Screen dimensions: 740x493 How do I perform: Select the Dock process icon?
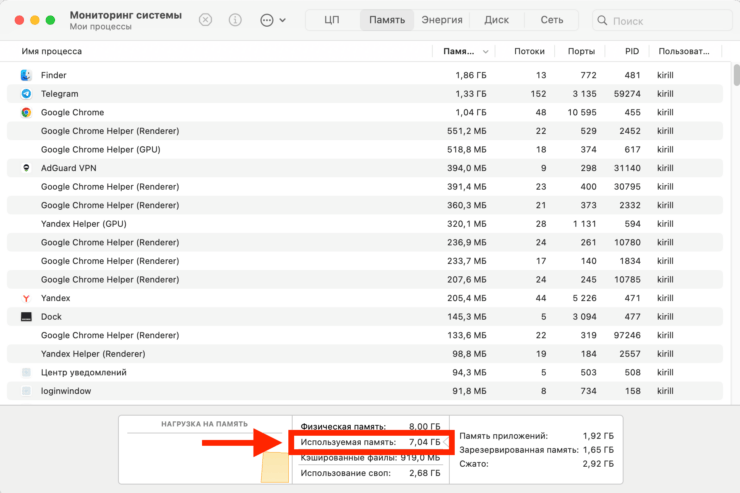pos(26,316)
